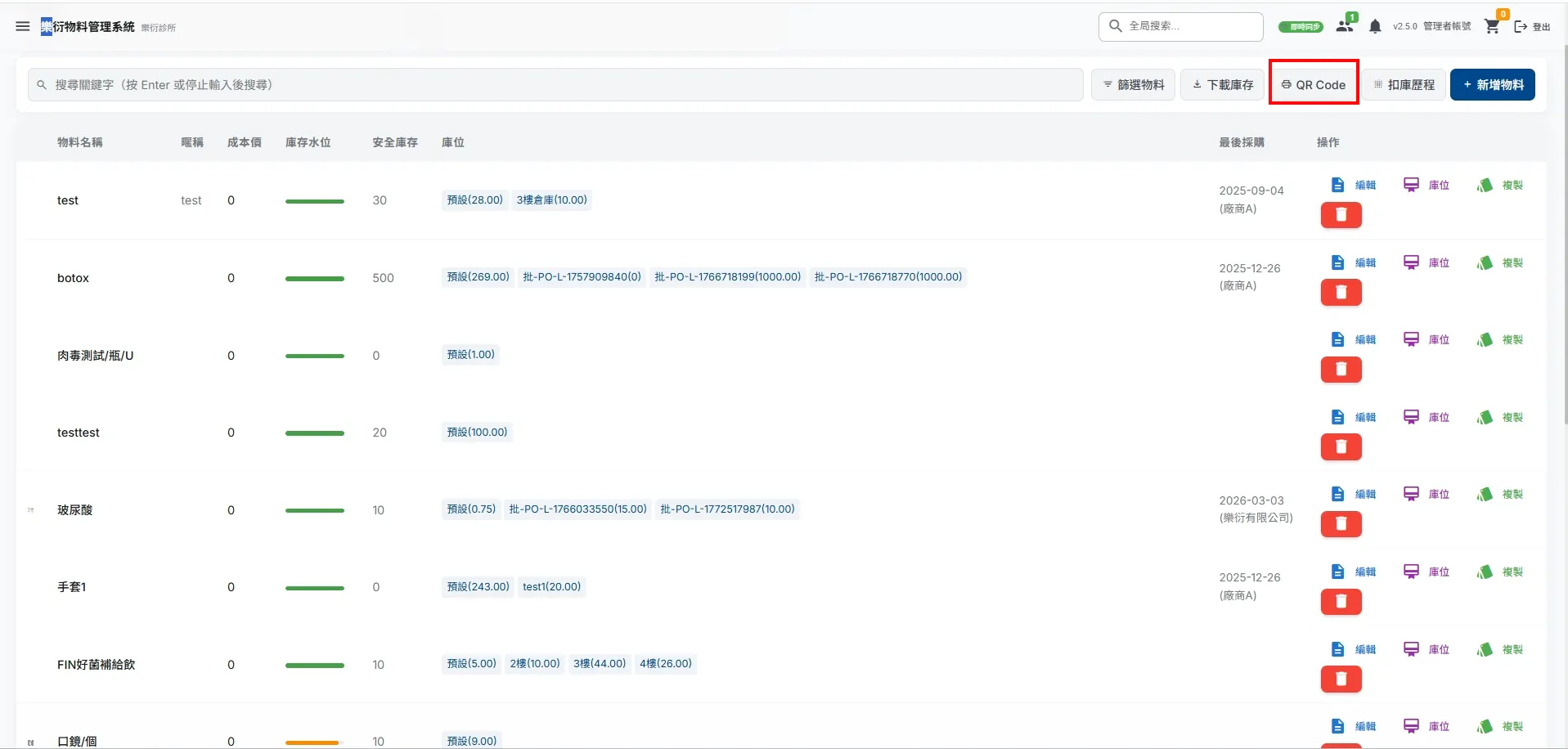
Task: Copy testtest with 複製 icon
Action: 1485,417
